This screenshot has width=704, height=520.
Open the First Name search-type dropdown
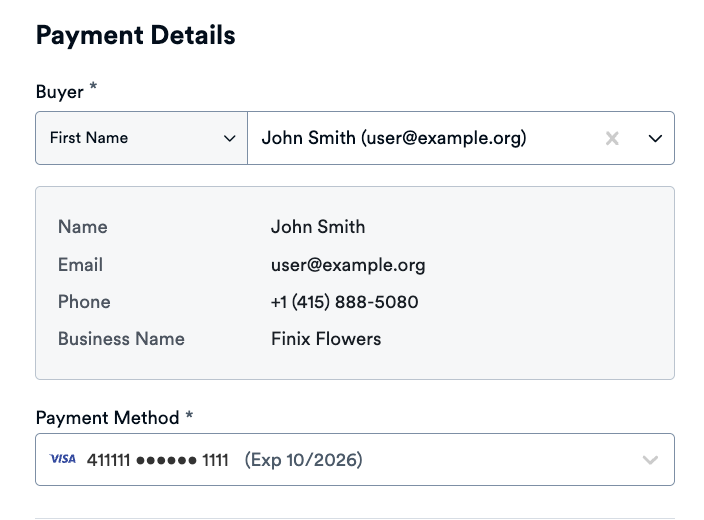coord(141,138)
